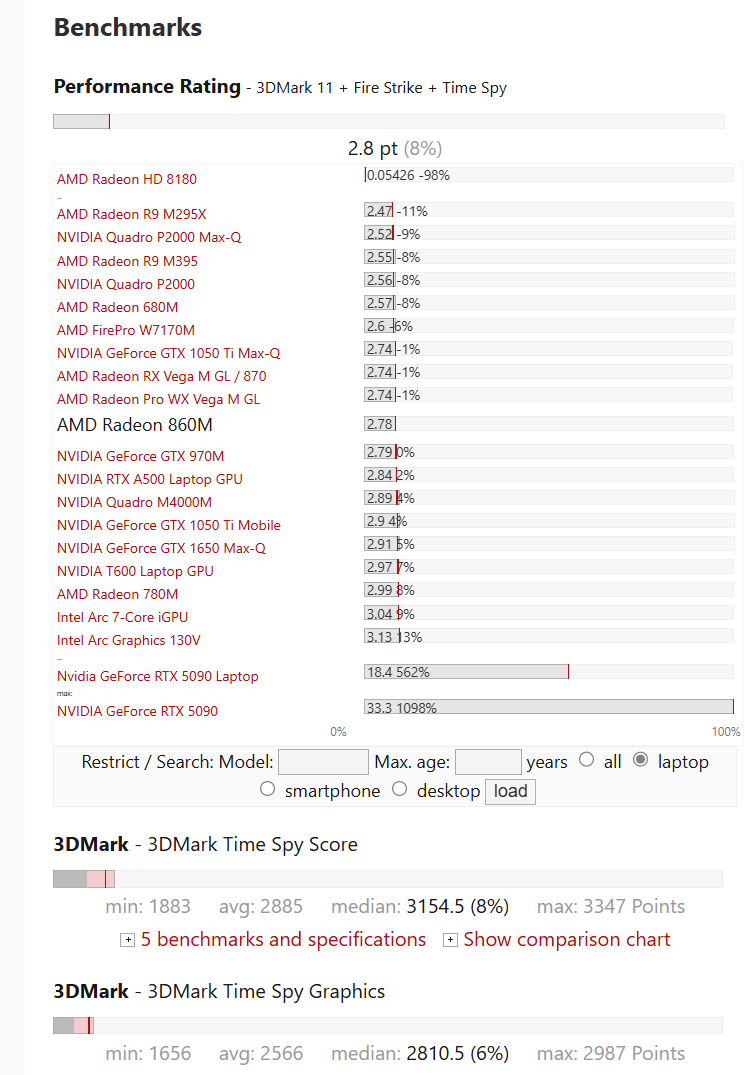745x1075 pixels.
Task: Open NVIDIA GeForce GTX 970M link
Action: coord(141,456)
